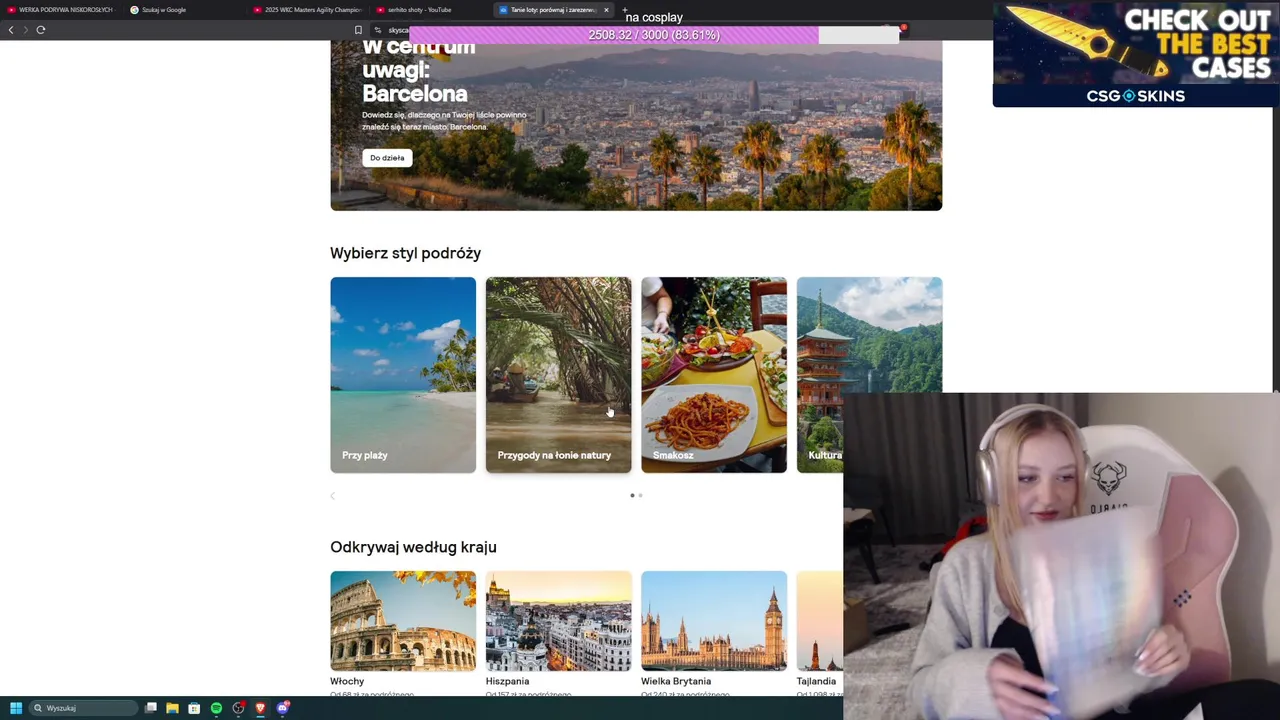Open the Windows Start menu
This screenshot has width=1280, height=720.
(16, 708)
